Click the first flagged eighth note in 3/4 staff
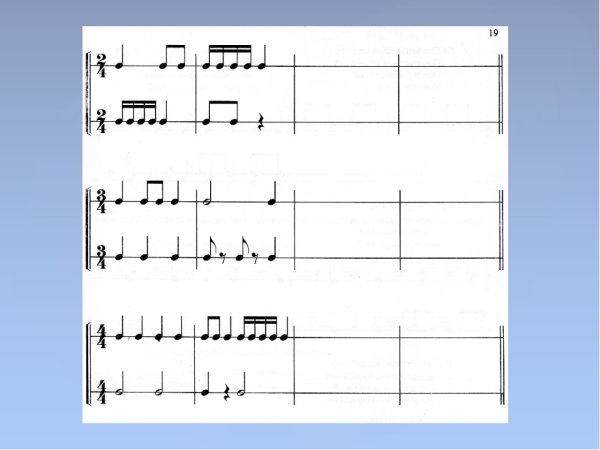Viewport: 600px width, 450px height. point(209,249)
